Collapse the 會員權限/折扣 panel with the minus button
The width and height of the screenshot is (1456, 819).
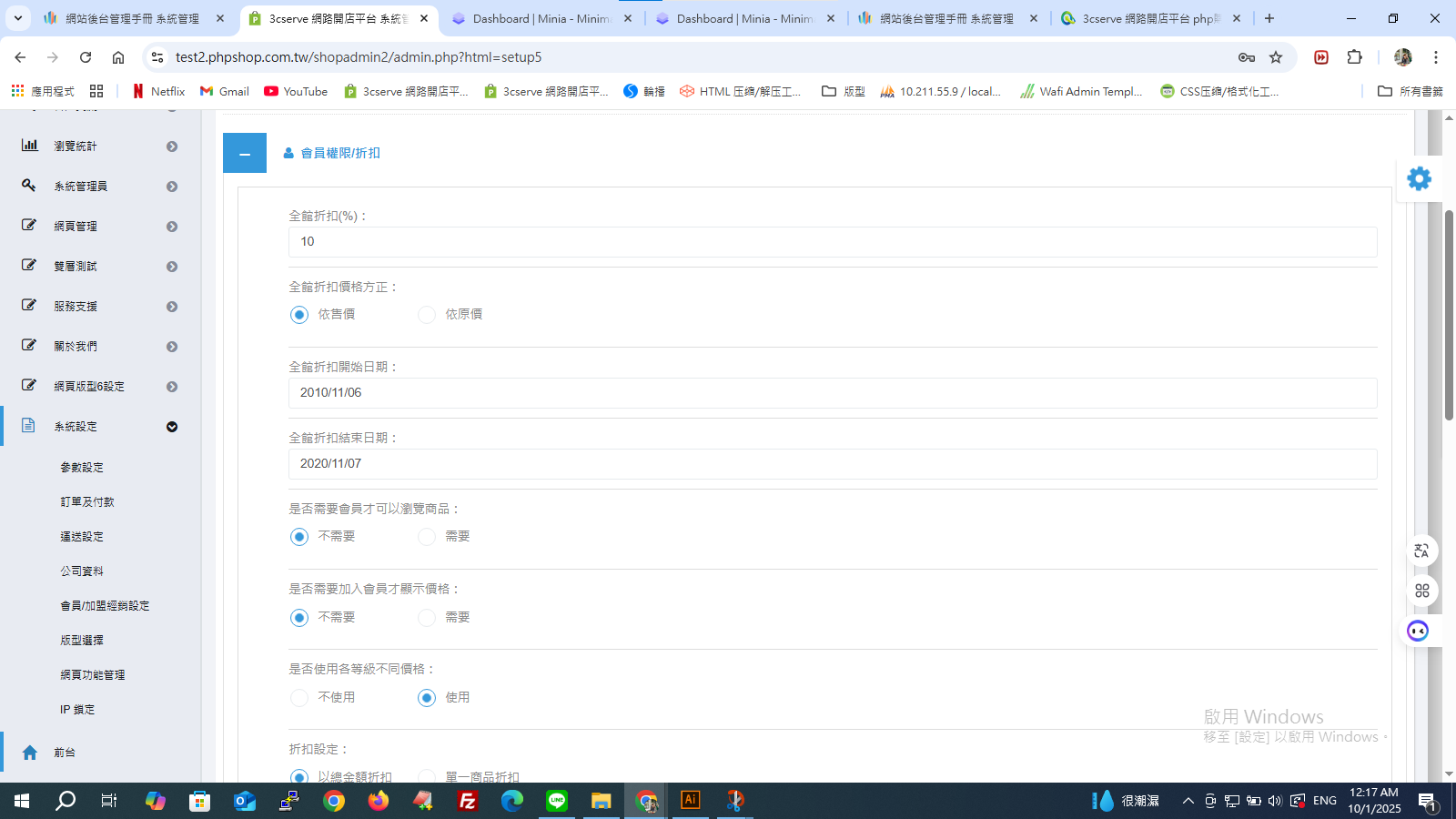tap(245, 153)
